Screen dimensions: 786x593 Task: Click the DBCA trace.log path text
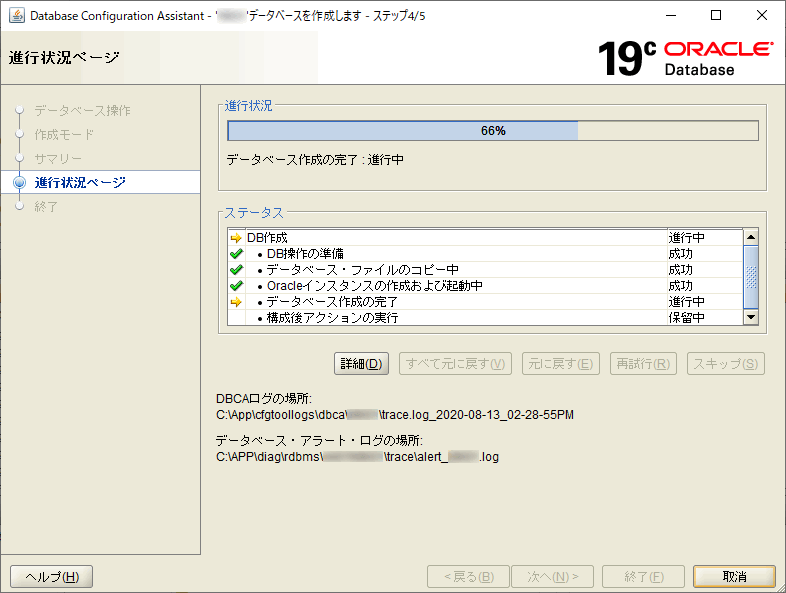[395, 415]
